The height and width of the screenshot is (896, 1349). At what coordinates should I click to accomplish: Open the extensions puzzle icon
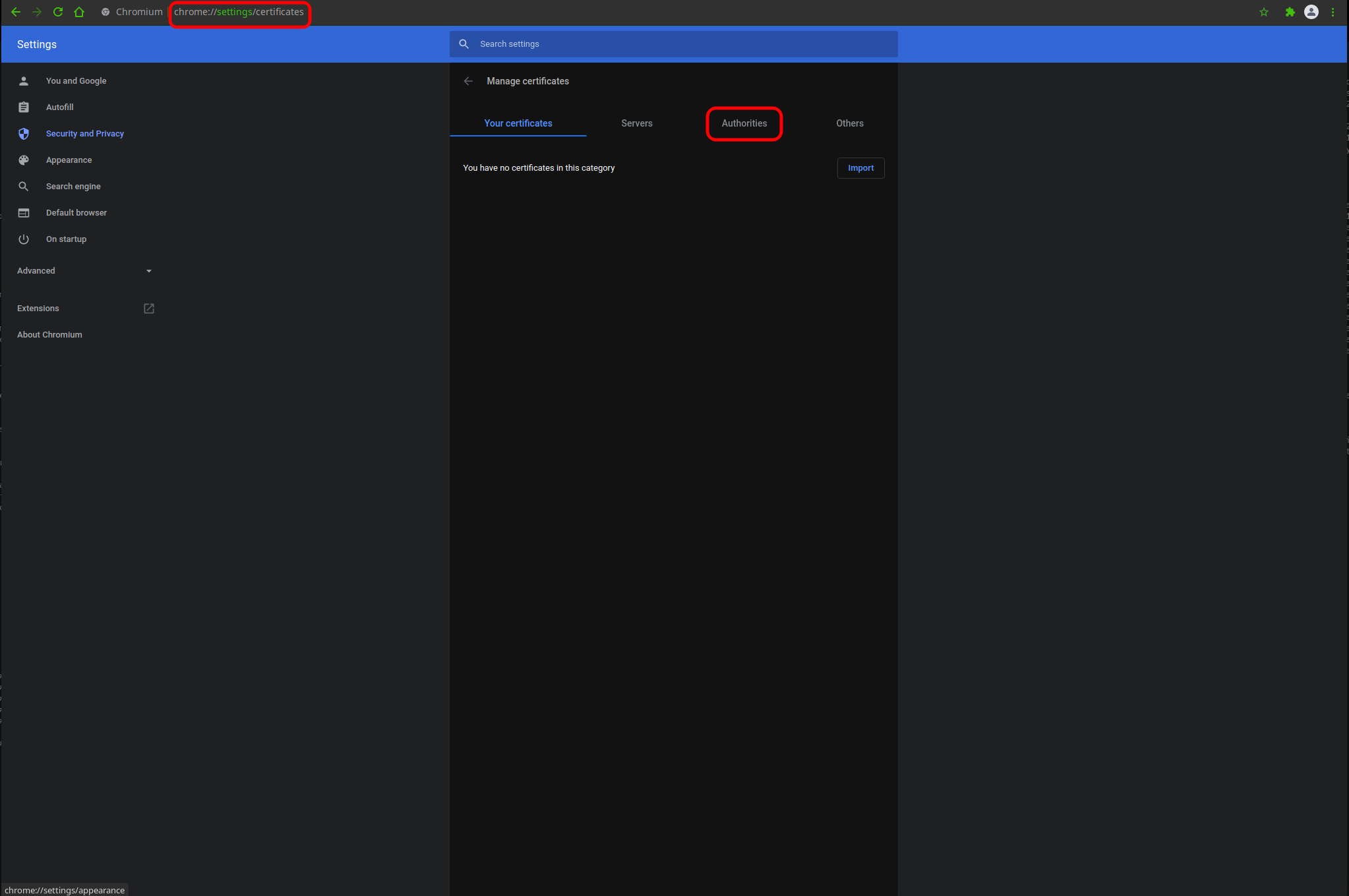pos(1290,12)
